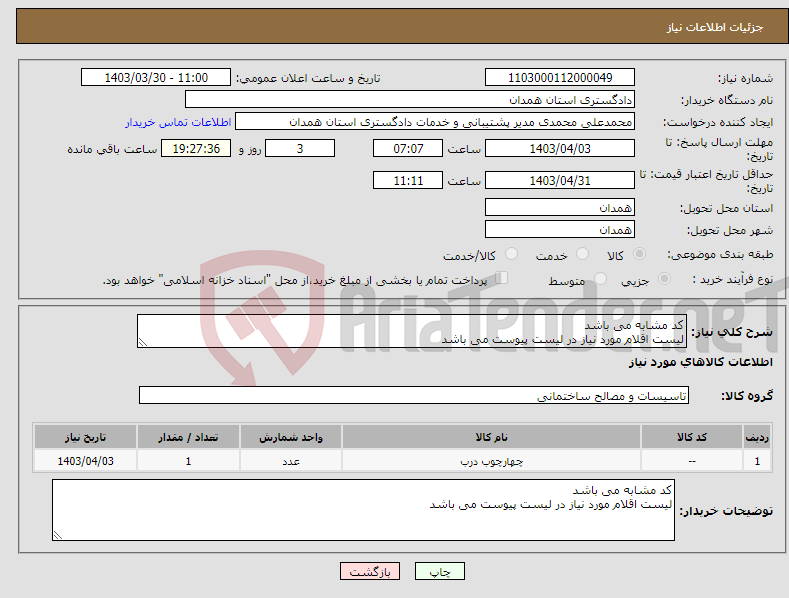
Task: Click the گروه کالا field تاسیسات و مصالح ساختمانی
Action: [414, 395]
